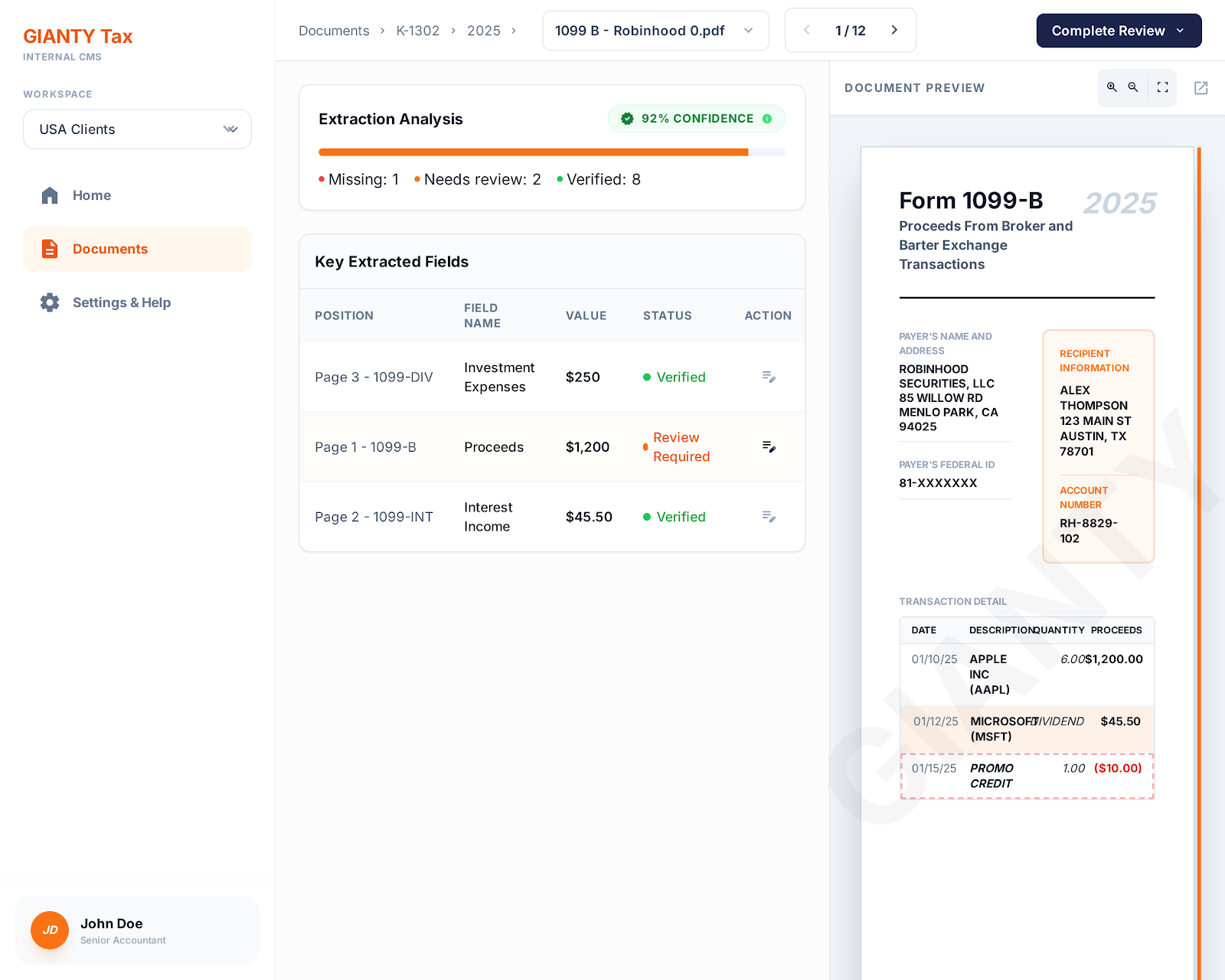
Task: Edit the Interest Income extracted field
Action: pos(769,517)
